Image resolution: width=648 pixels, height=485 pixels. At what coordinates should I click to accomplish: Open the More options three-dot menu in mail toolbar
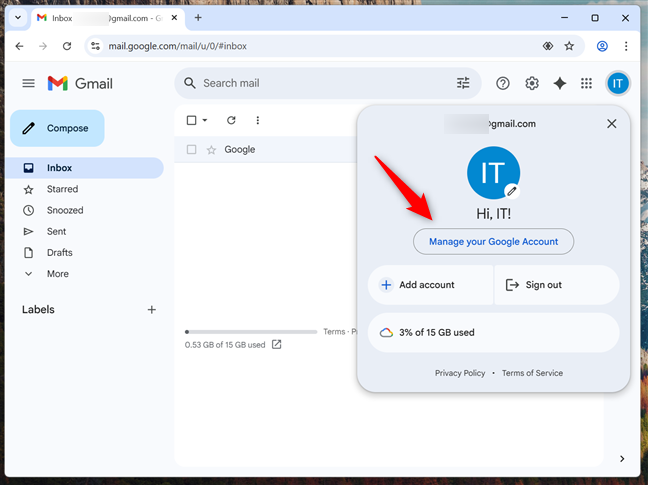pos(257,120)
